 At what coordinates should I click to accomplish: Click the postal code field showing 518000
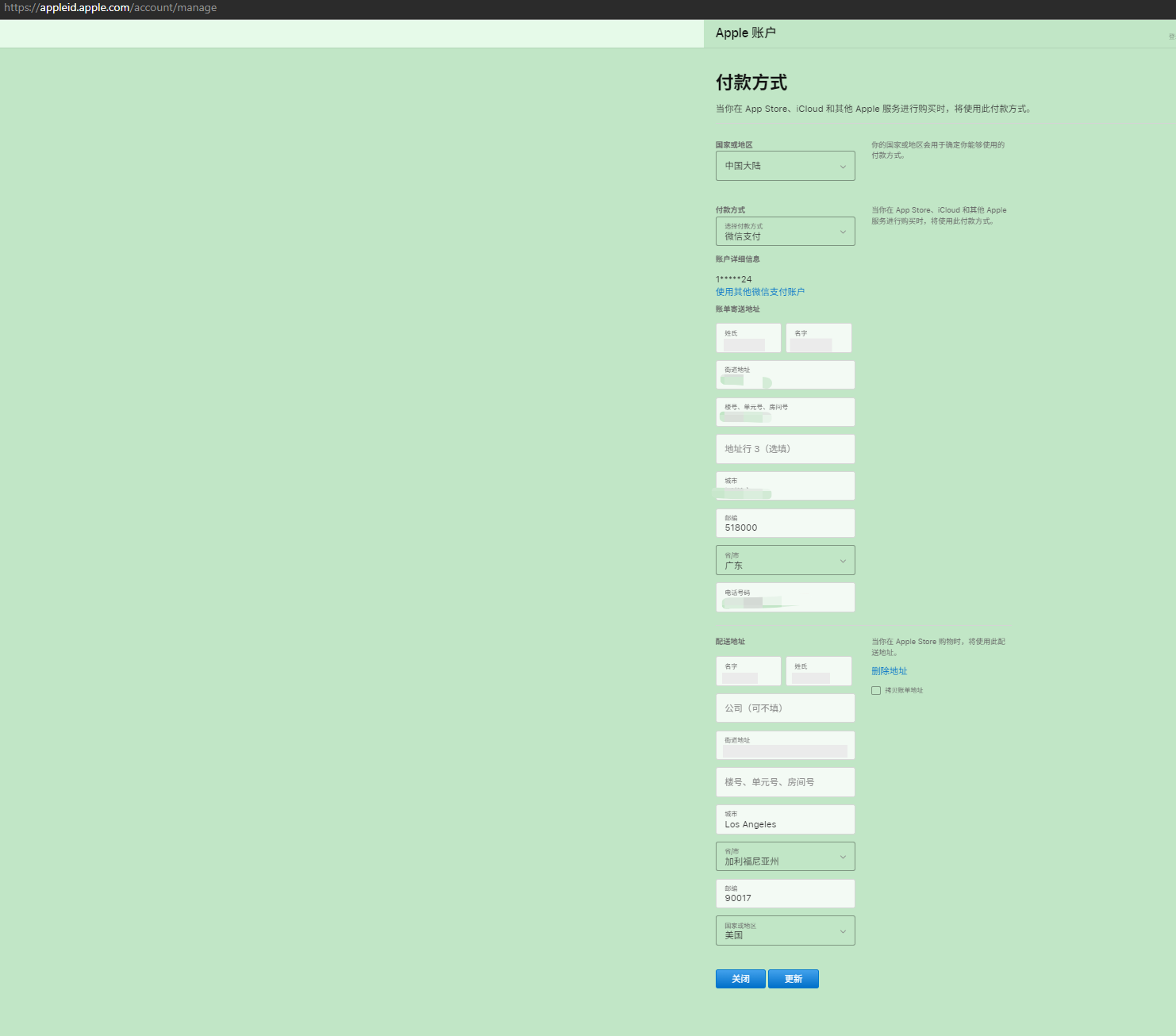point(785,524)
